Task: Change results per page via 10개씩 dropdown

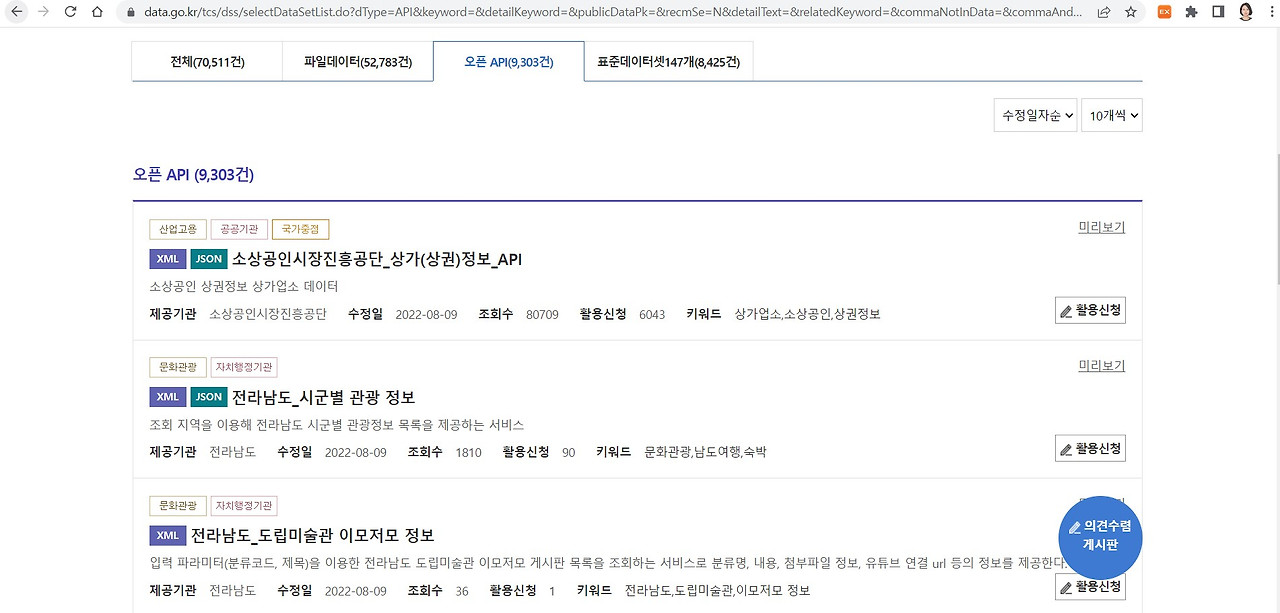Action: click(x=1111, y=115)
